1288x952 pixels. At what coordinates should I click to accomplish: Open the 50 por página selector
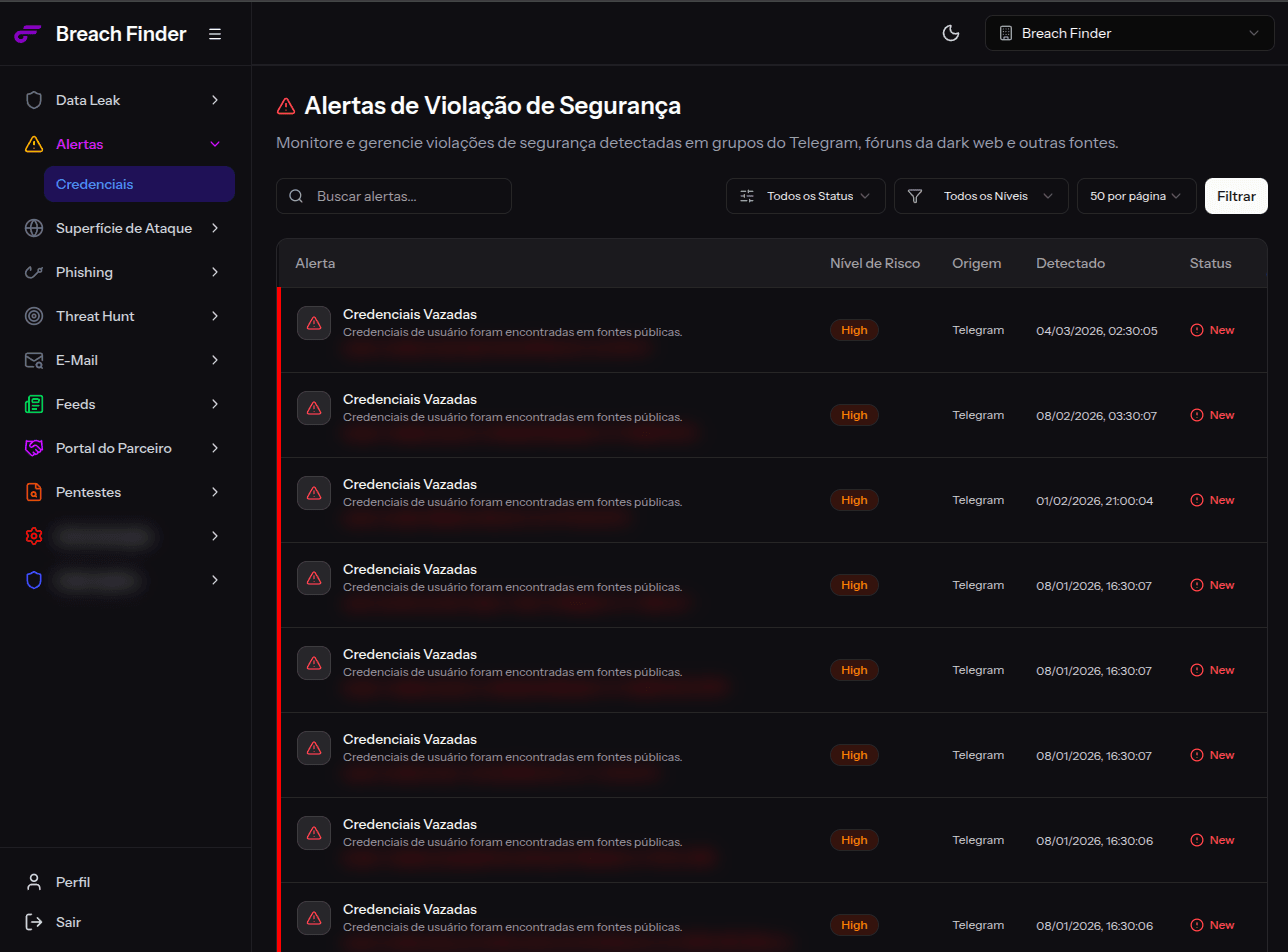1136,196
